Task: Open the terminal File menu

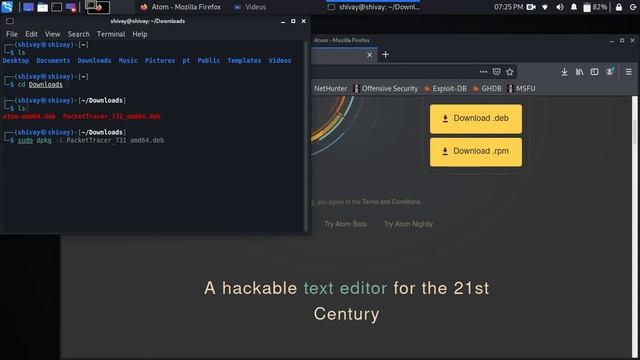Action: (11, 34)
